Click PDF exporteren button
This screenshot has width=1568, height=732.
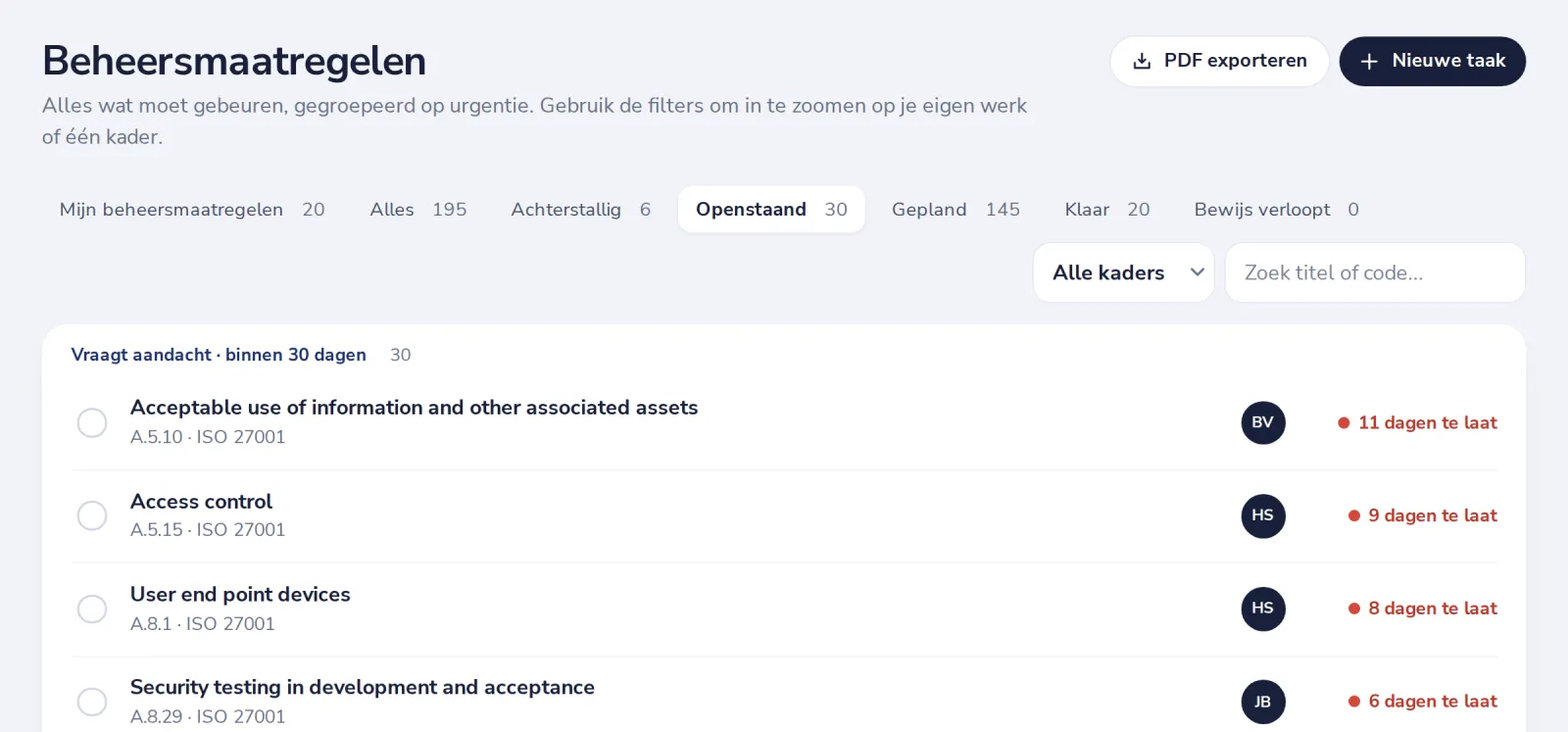[x=1219, y=61]
